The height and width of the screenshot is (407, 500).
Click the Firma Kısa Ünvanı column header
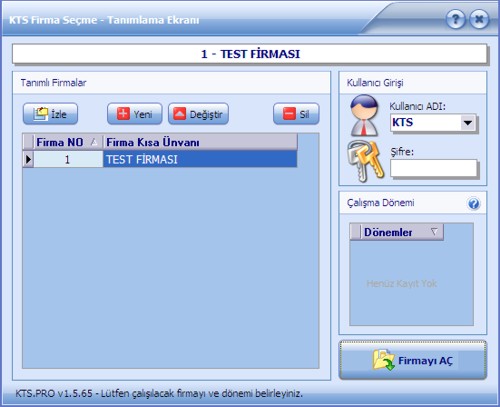[x=200, y=142]
